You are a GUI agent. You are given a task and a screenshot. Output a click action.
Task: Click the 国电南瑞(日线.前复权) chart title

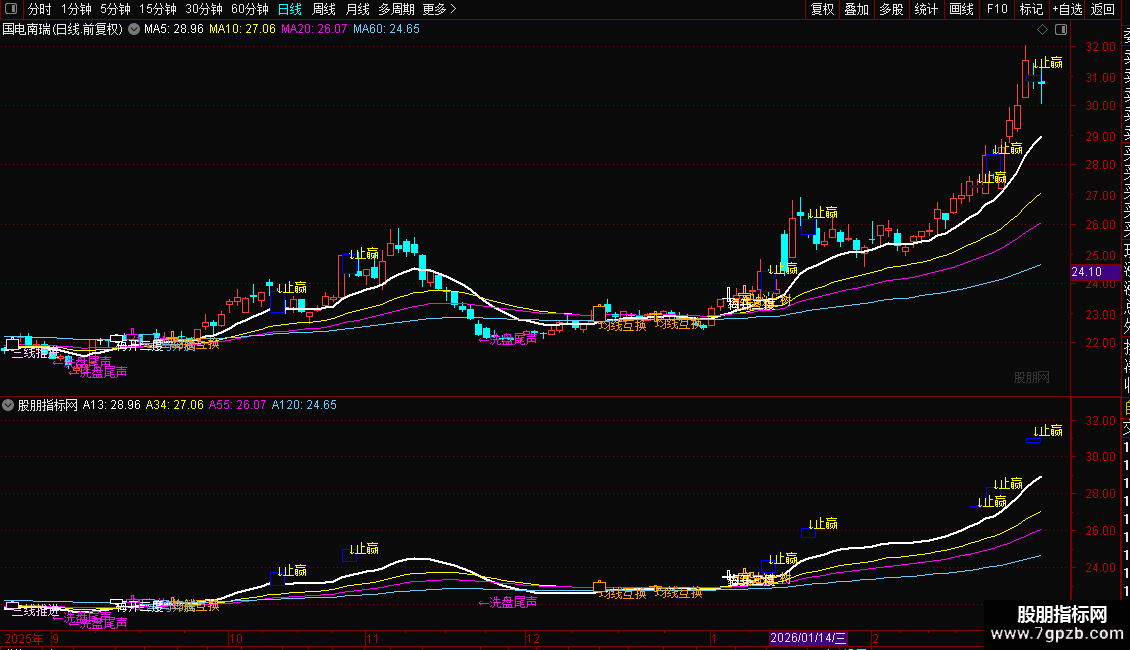click(63, 30)
